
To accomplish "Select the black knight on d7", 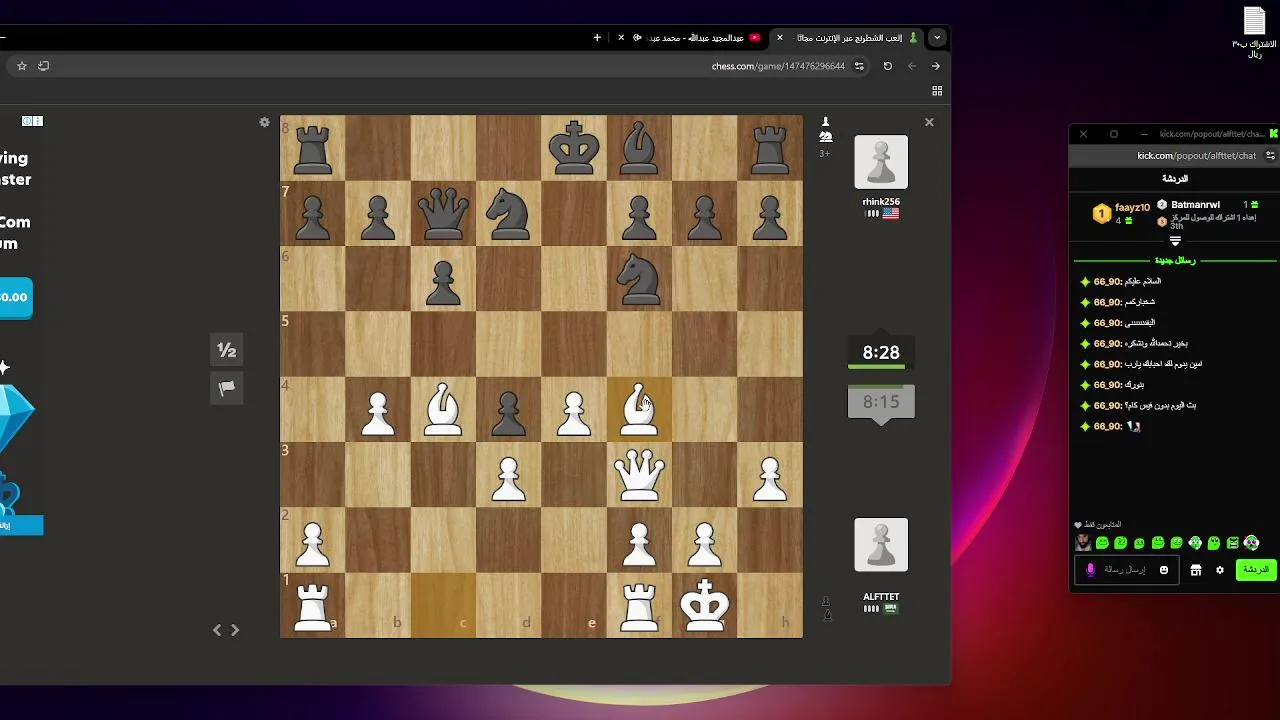I will click(x=509, y=213).
